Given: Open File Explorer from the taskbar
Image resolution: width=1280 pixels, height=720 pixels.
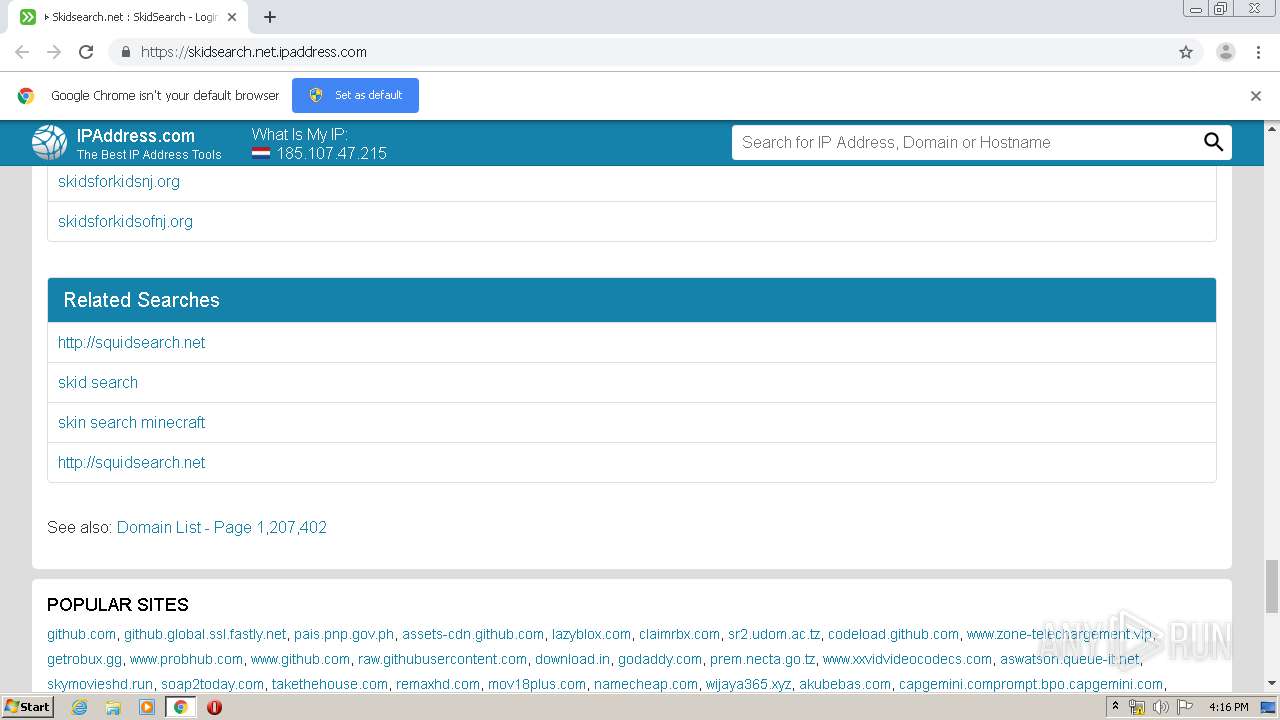Looking at the screenshot, I should coord(113,707).
